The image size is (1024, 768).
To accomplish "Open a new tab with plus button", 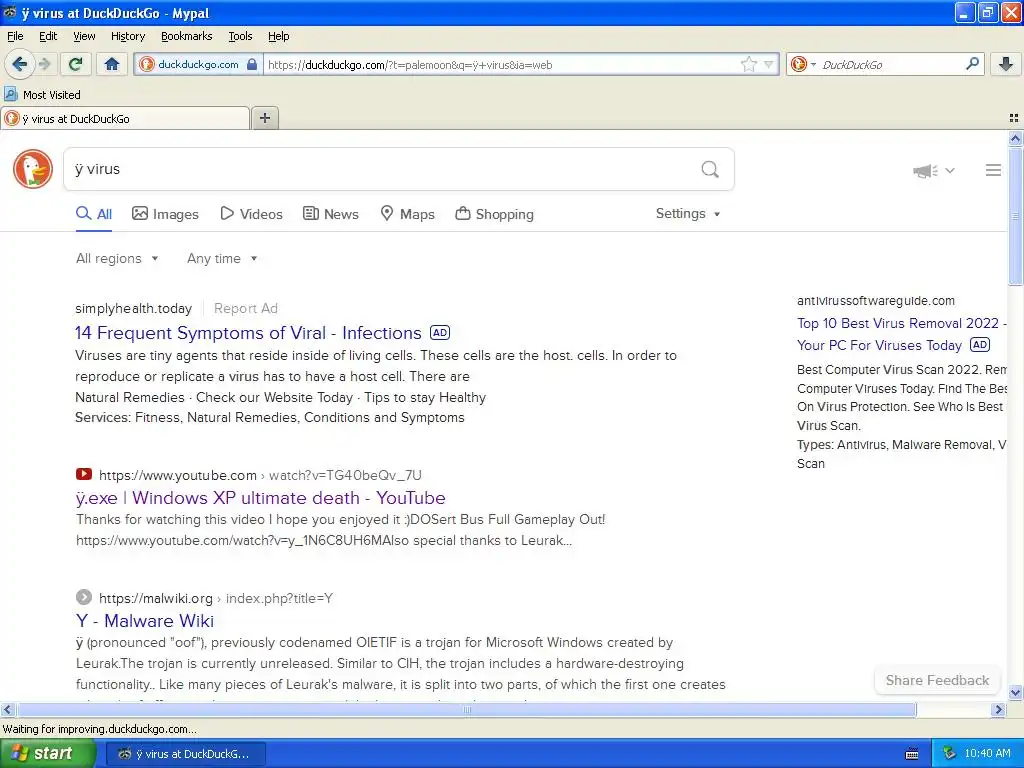I will click(x=265, y=118).
